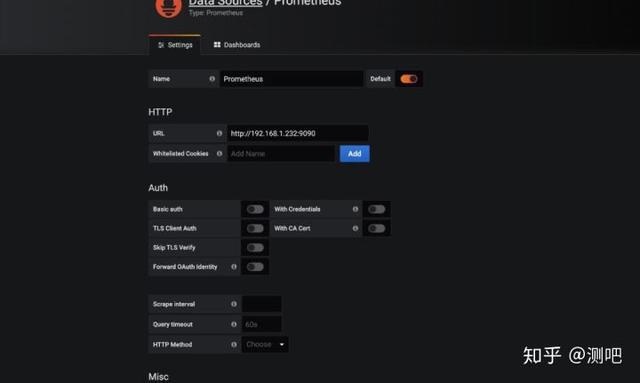The height and width of the screenshot is (383, 640).
Task: Click the 'HTTP' section heading
Action: tap(160, 112)
